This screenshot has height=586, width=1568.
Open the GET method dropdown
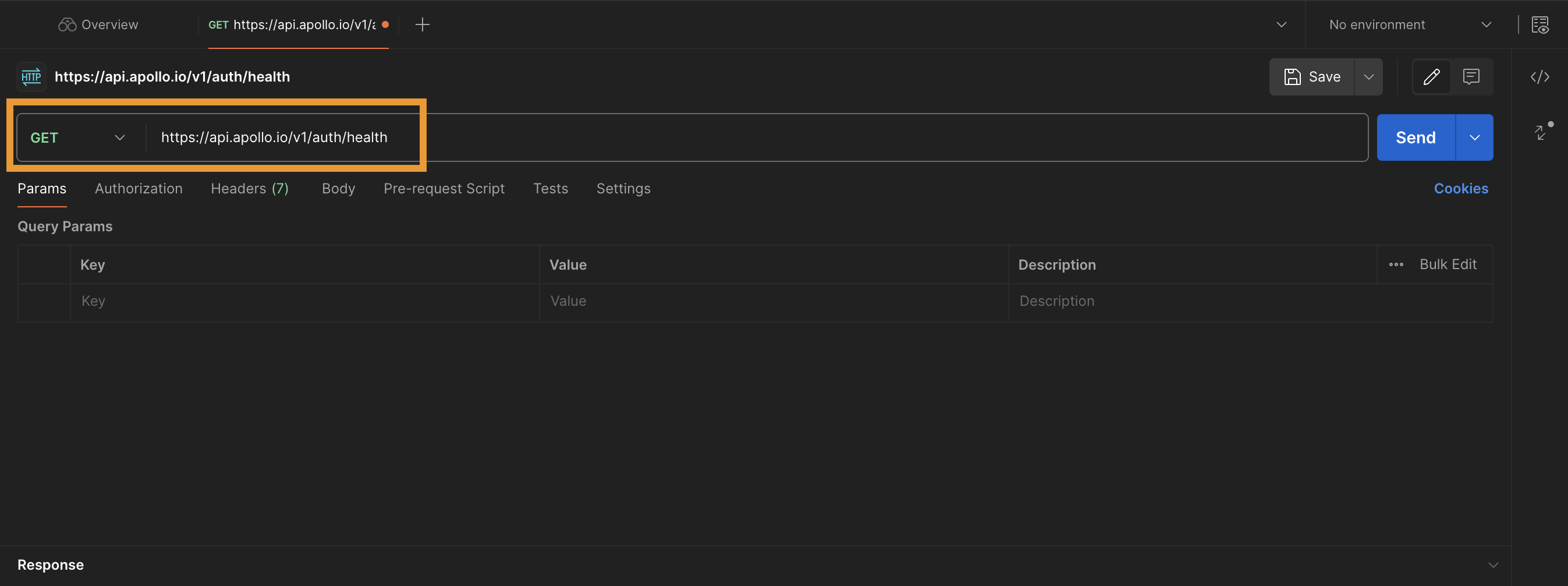click(78, 137)
